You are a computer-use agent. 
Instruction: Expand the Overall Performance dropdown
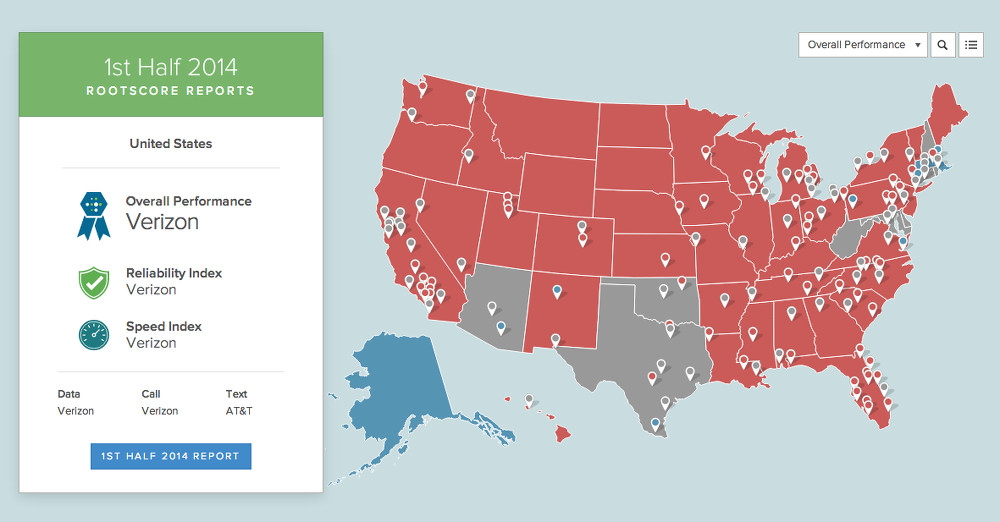coord(864,45)
